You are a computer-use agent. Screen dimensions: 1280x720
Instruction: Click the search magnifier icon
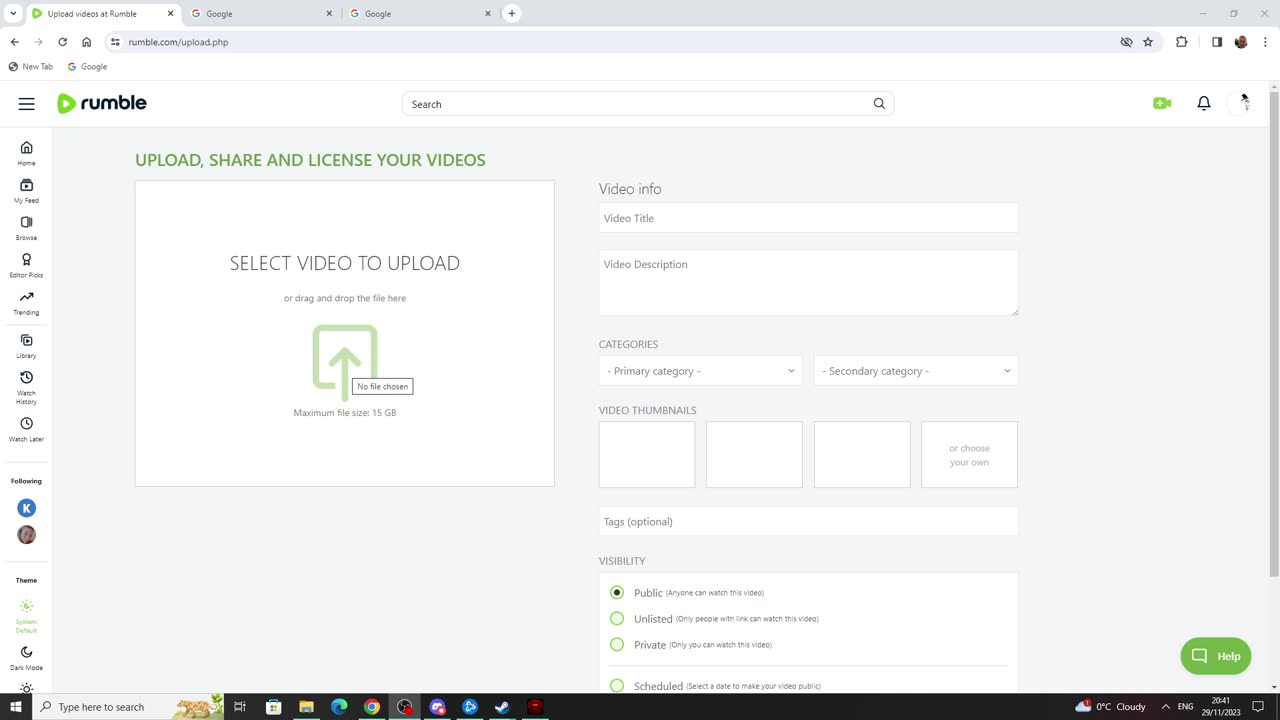(879, 104)
